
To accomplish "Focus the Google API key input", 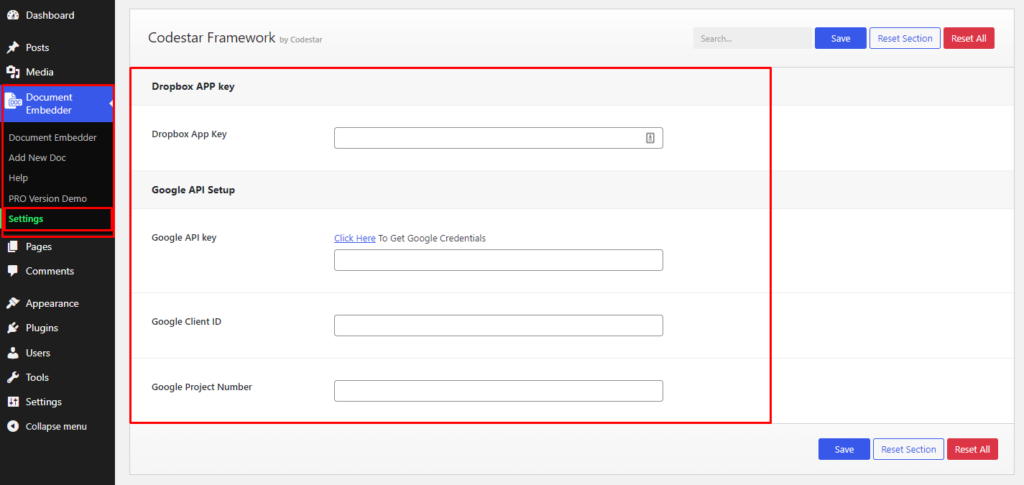I will [498, 260].
